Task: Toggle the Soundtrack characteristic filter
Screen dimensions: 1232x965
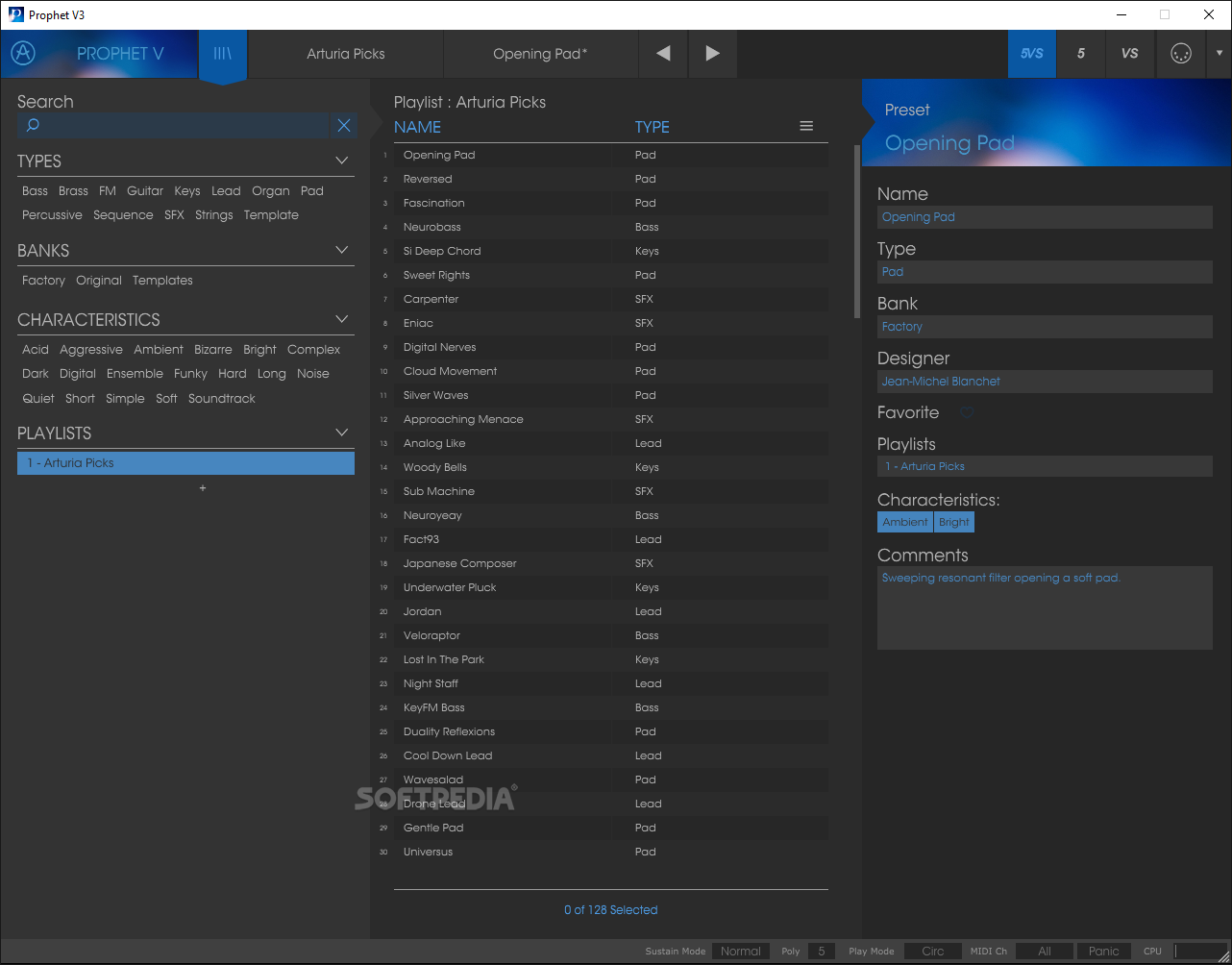Action: click(222, 399)
